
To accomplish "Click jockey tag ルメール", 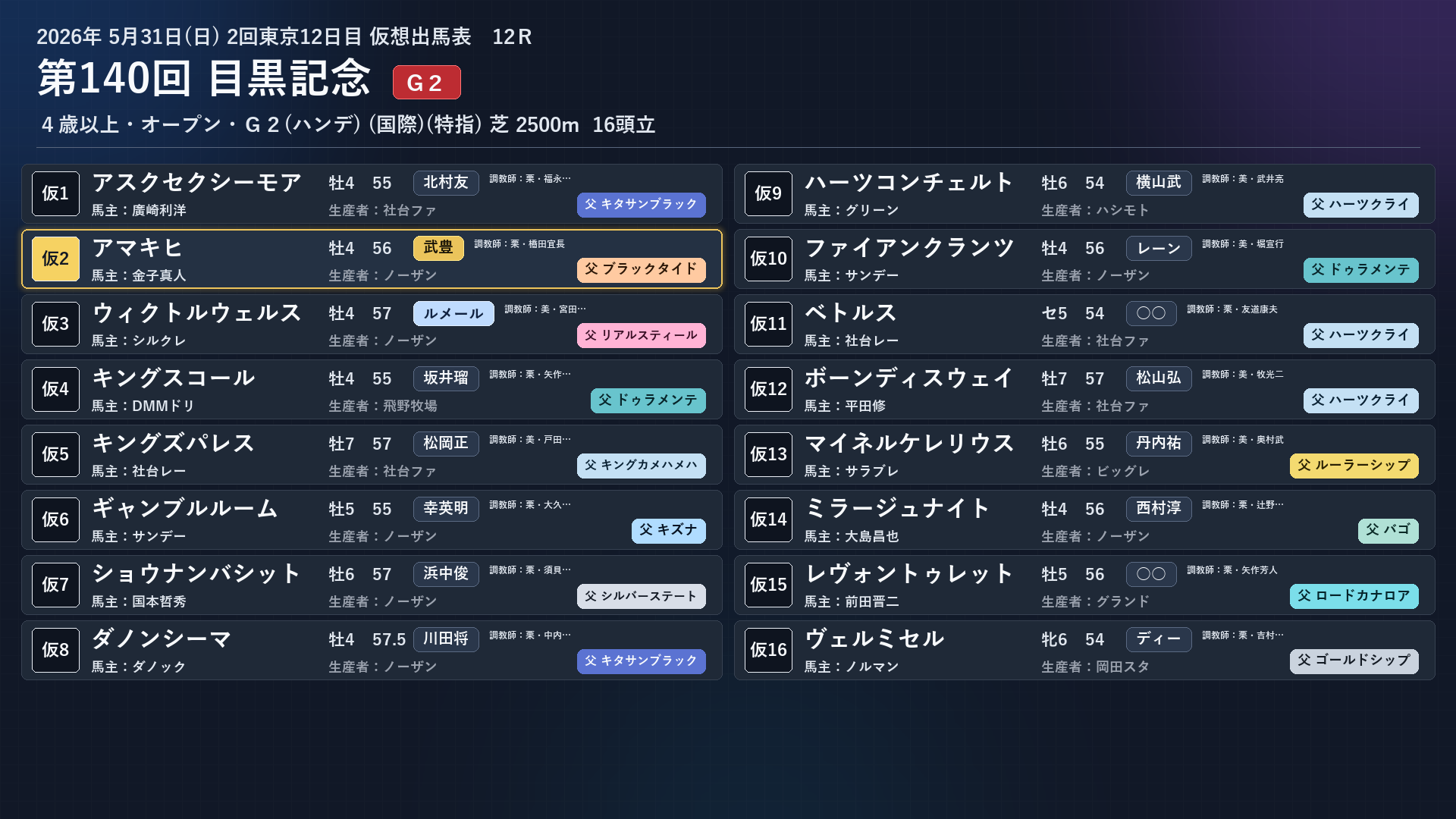I will point(453,313).
